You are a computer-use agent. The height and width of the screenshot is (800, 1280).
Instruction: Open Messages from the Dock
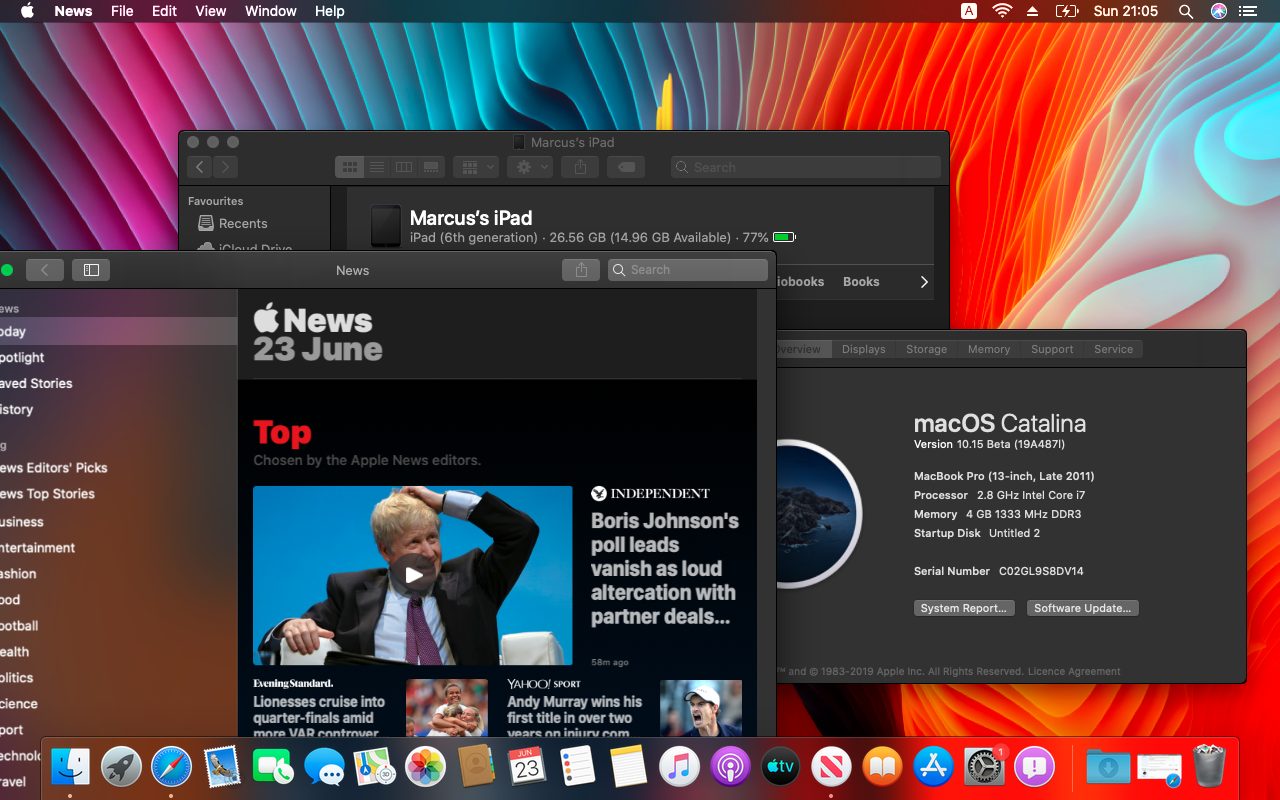(x=324, y=767)
